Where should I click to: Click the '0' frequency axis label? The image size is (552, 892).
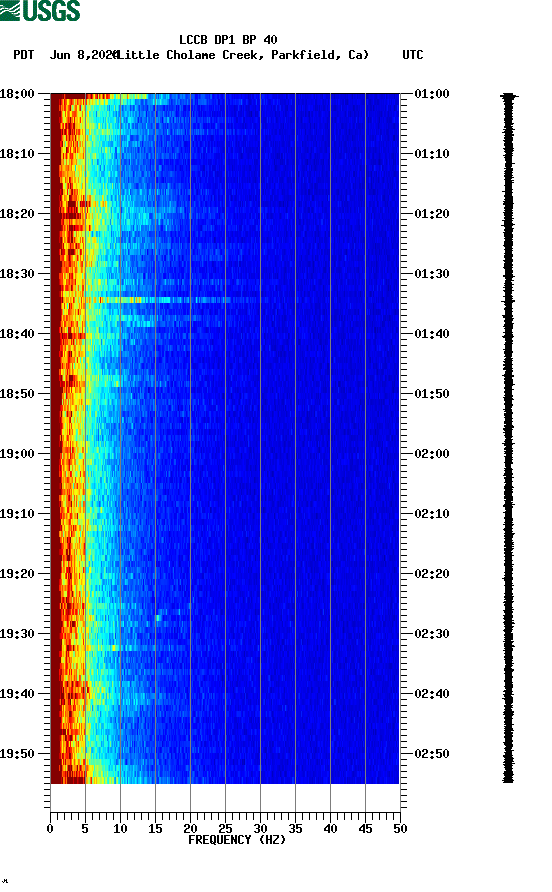[50, 829]
